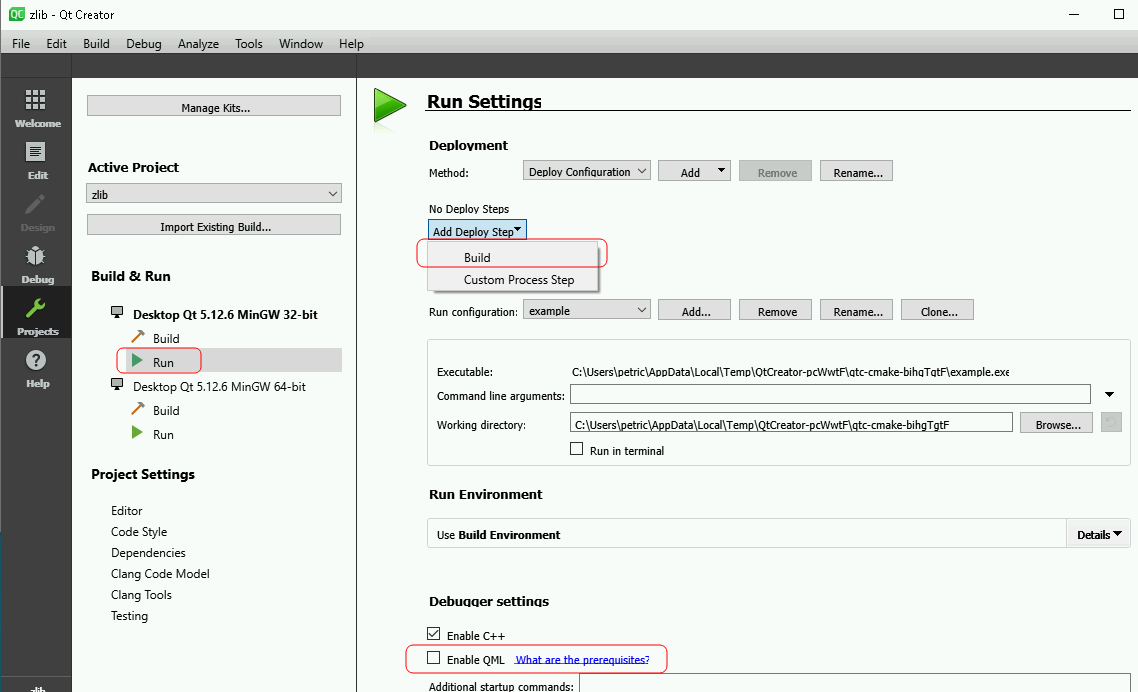Click Browse... for working directory
The width and height of the screenshot is (1138, 692).
tap(1057, 423)
